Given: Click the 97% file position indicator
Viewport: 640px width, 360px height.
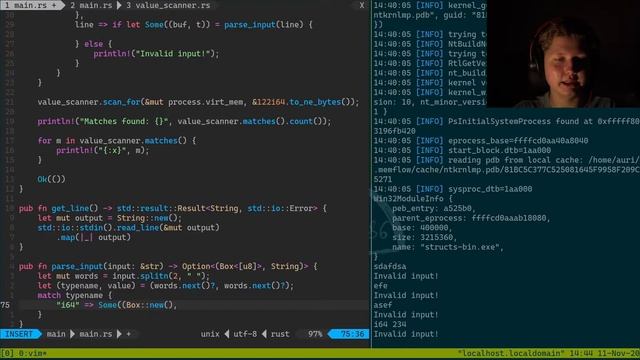Looking at the screenshot, I should [315, 334].
